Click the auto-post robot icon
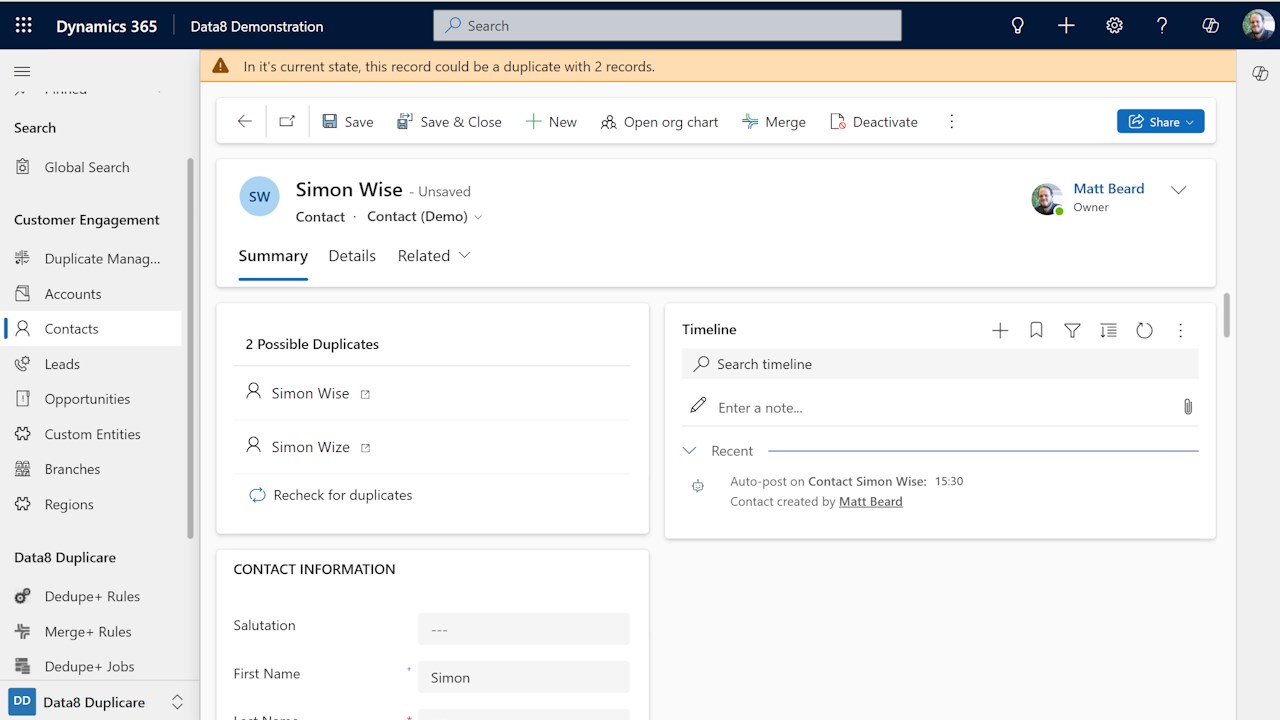Viewport: 1280px width, 720px height. click(x=698, y=486)
